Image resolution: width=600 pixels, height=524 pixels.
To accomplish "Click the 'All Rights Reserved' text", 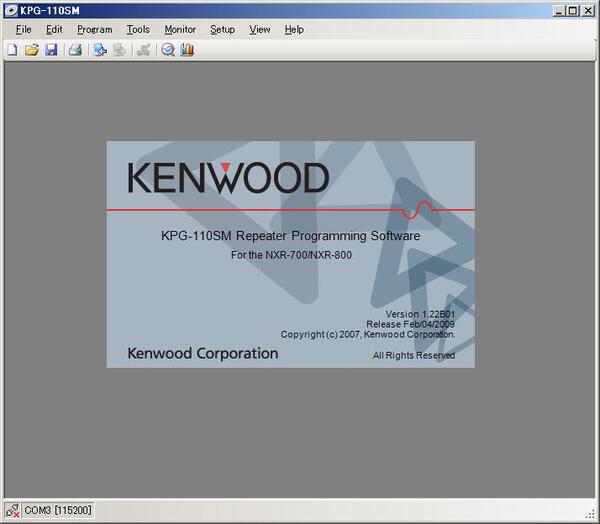I will 414,356.
